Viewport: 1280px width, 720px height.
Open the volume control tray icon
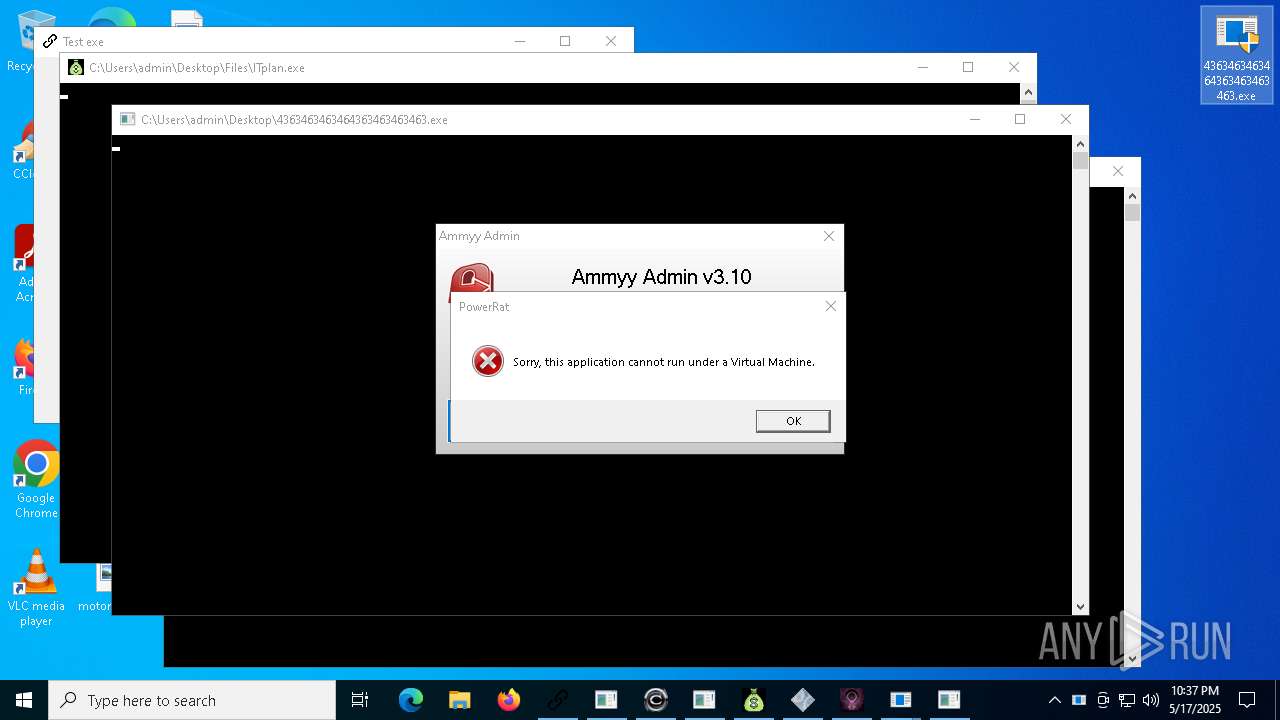pos(1151,700)
